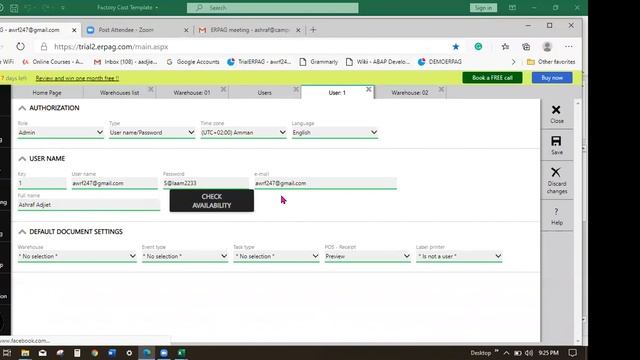Open Chrome from the taskbar
The image size is (640, 360).
(x=95, y=353)
